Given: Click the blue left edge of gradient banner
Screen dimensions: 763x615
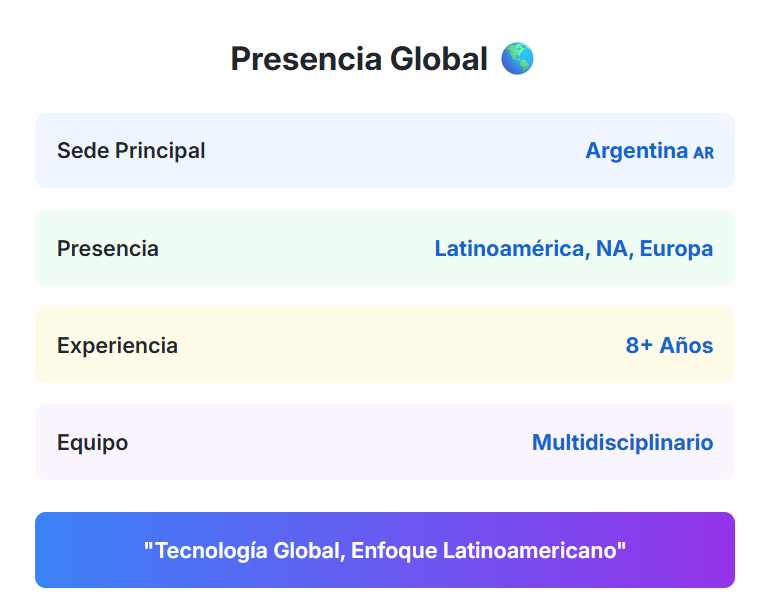Looking at the screenshot, I should tap(50, 550).
